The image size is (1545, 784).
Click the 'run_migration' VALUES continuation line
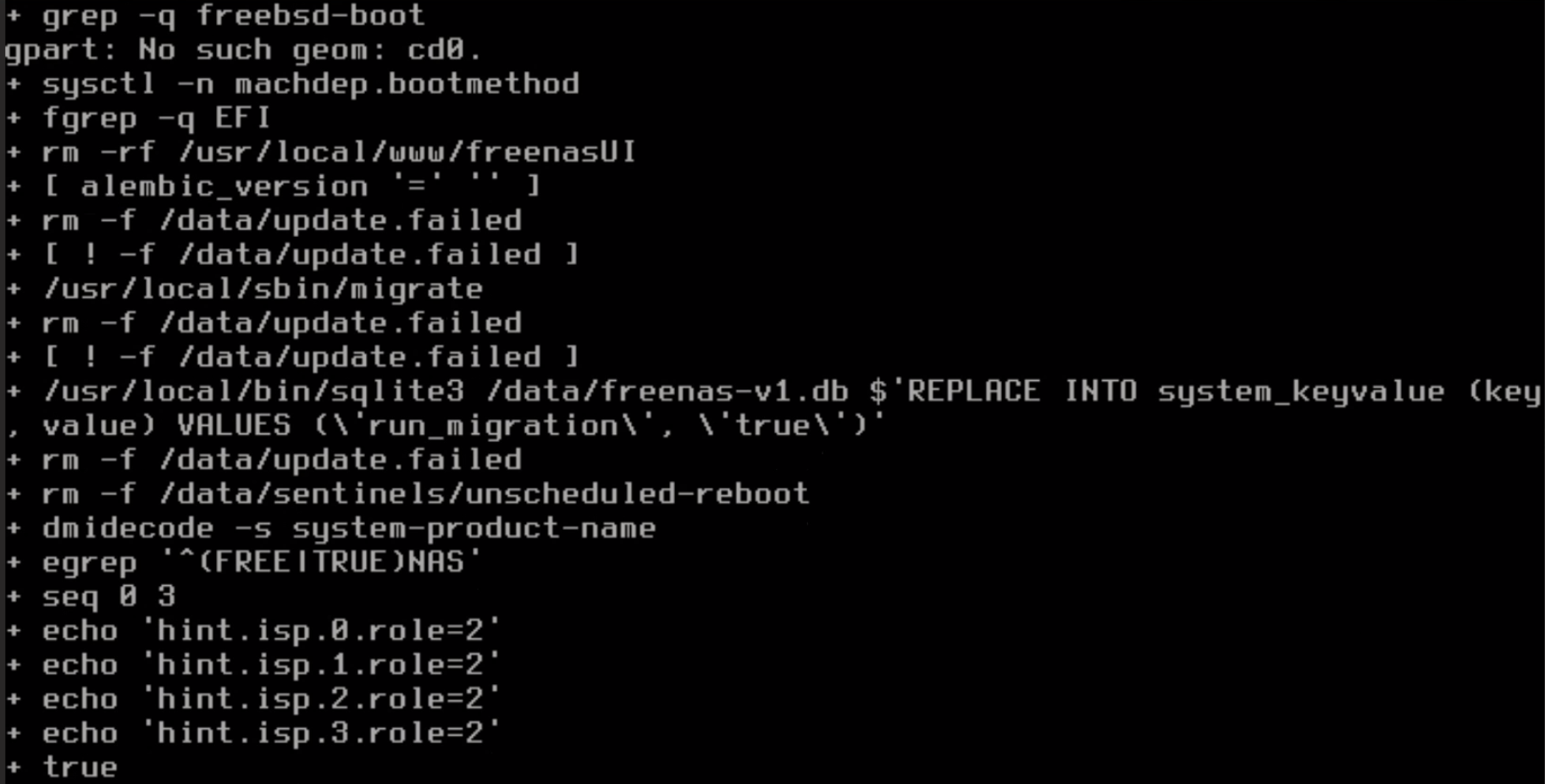point(445,425)
